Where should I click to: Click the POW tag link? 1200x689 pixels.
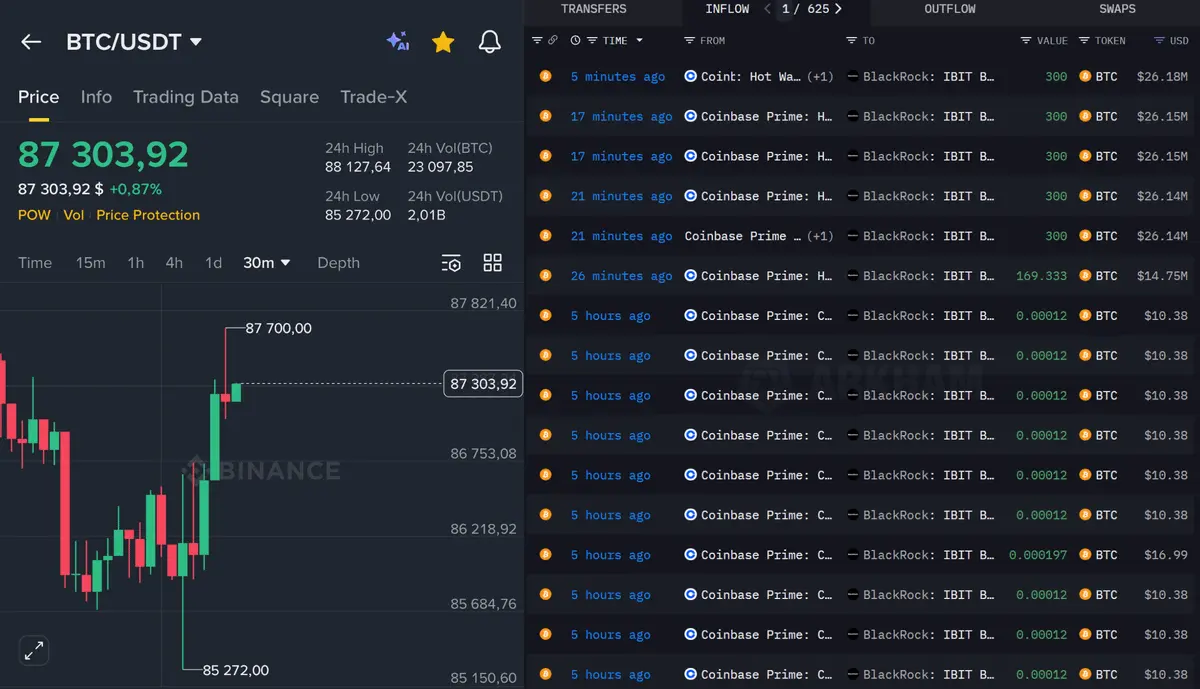coord(34,215)
